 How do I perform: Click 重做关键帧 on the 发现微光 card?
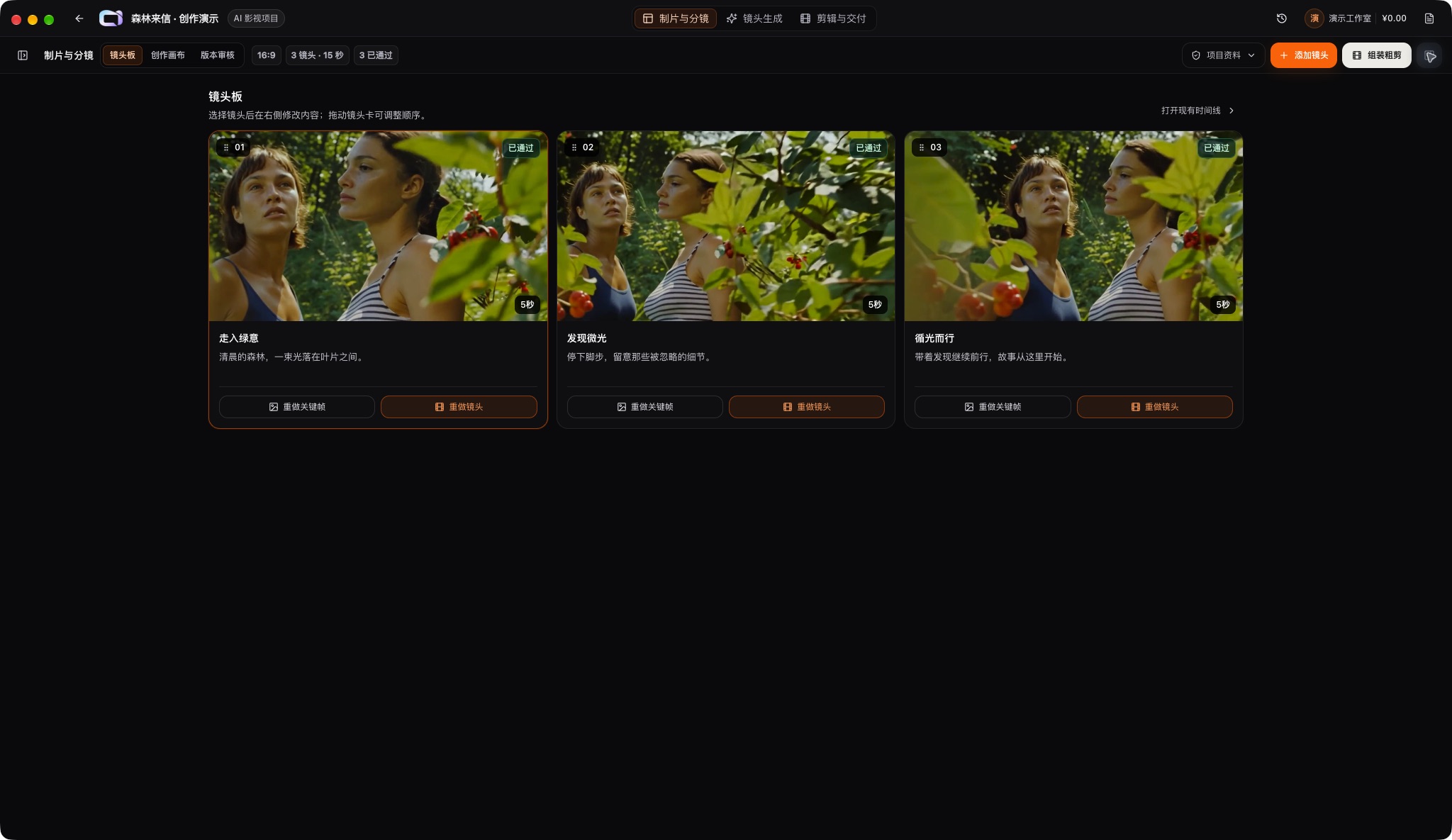[x=645, y=407]
